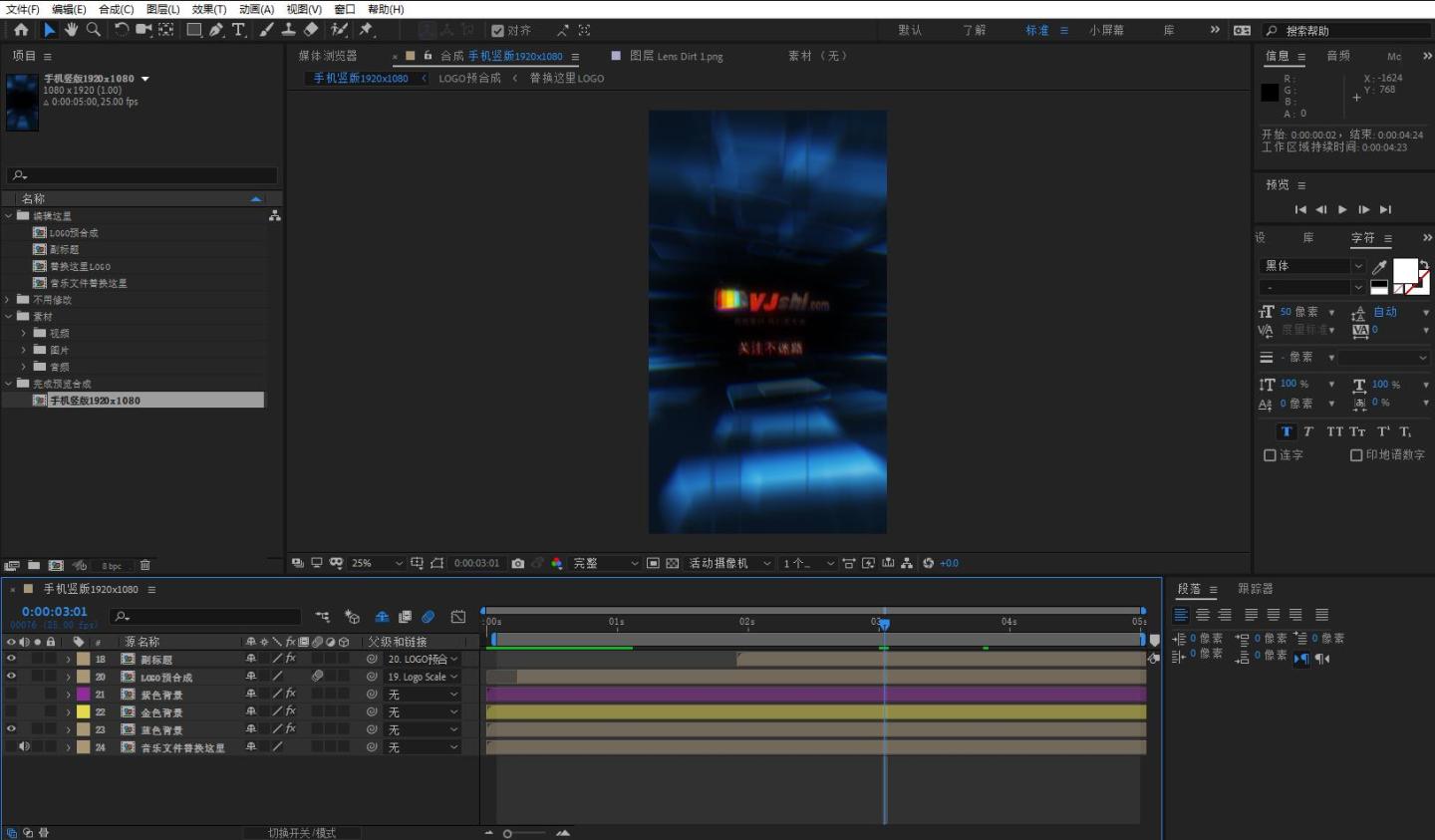Click the timeline timecode 0:00:03:01
This screenshot has height=840, width=1435.
tap(54, 612)
